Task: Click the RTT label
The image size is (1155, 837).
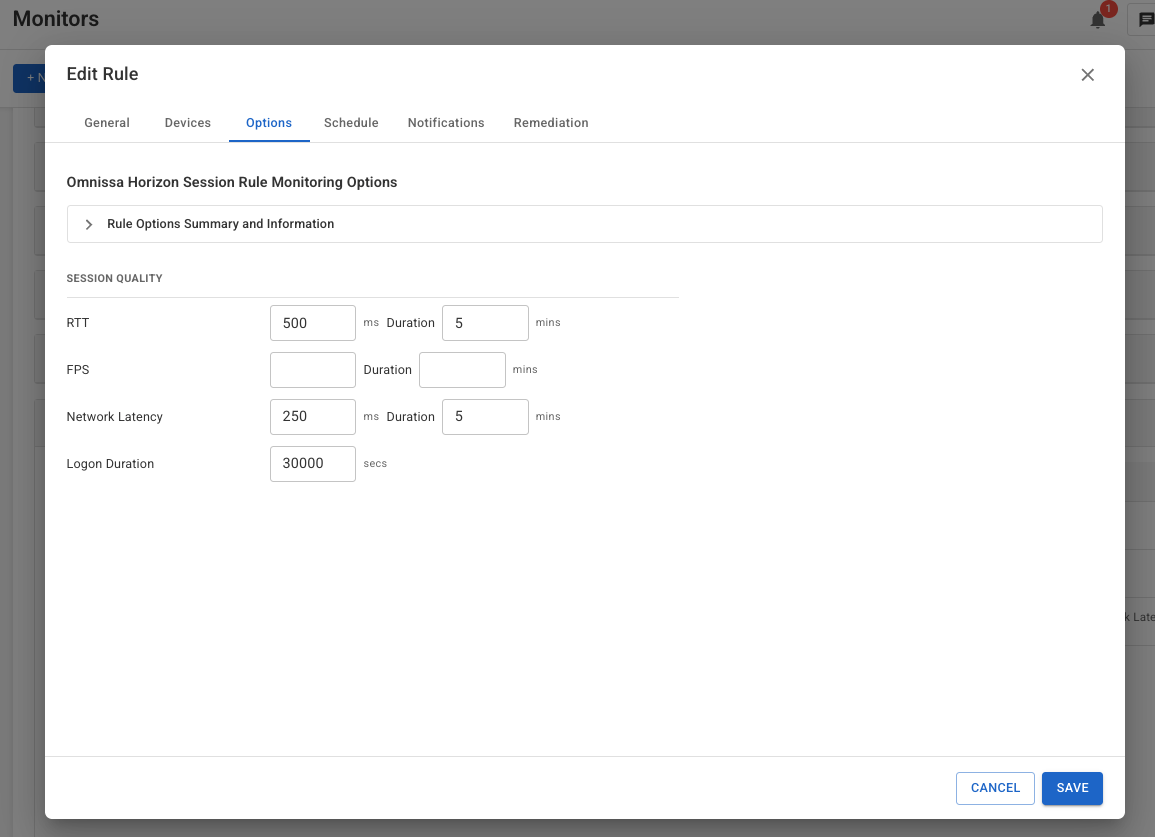Action: 77,323
